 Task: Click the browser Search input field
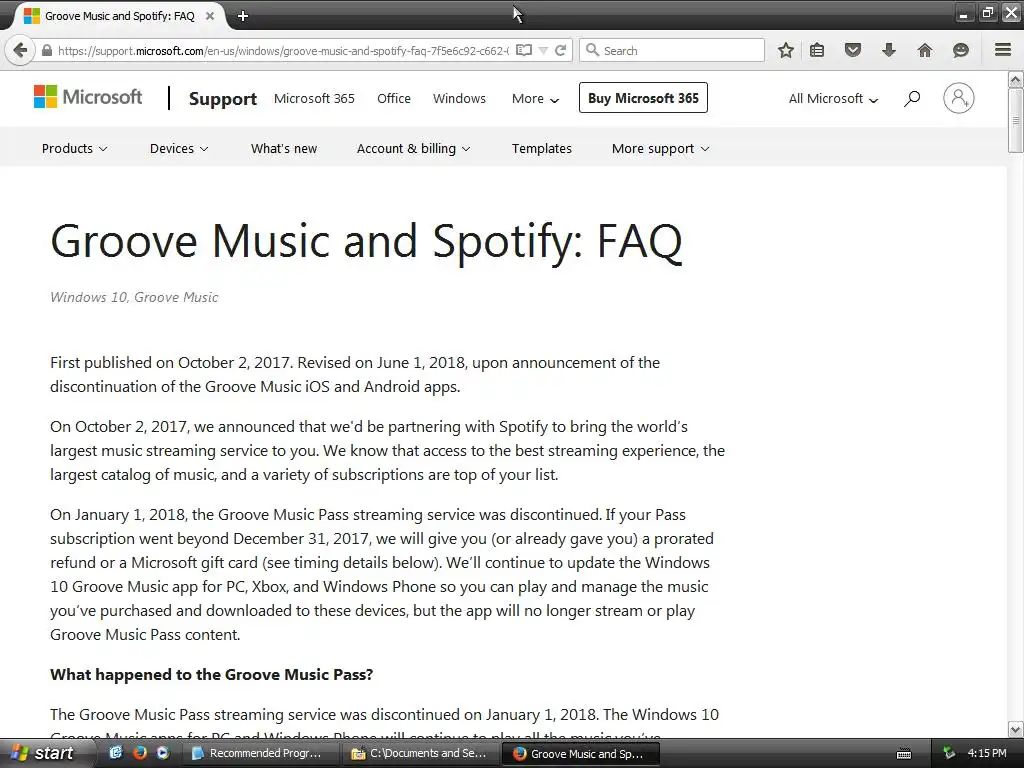[672, 50]
